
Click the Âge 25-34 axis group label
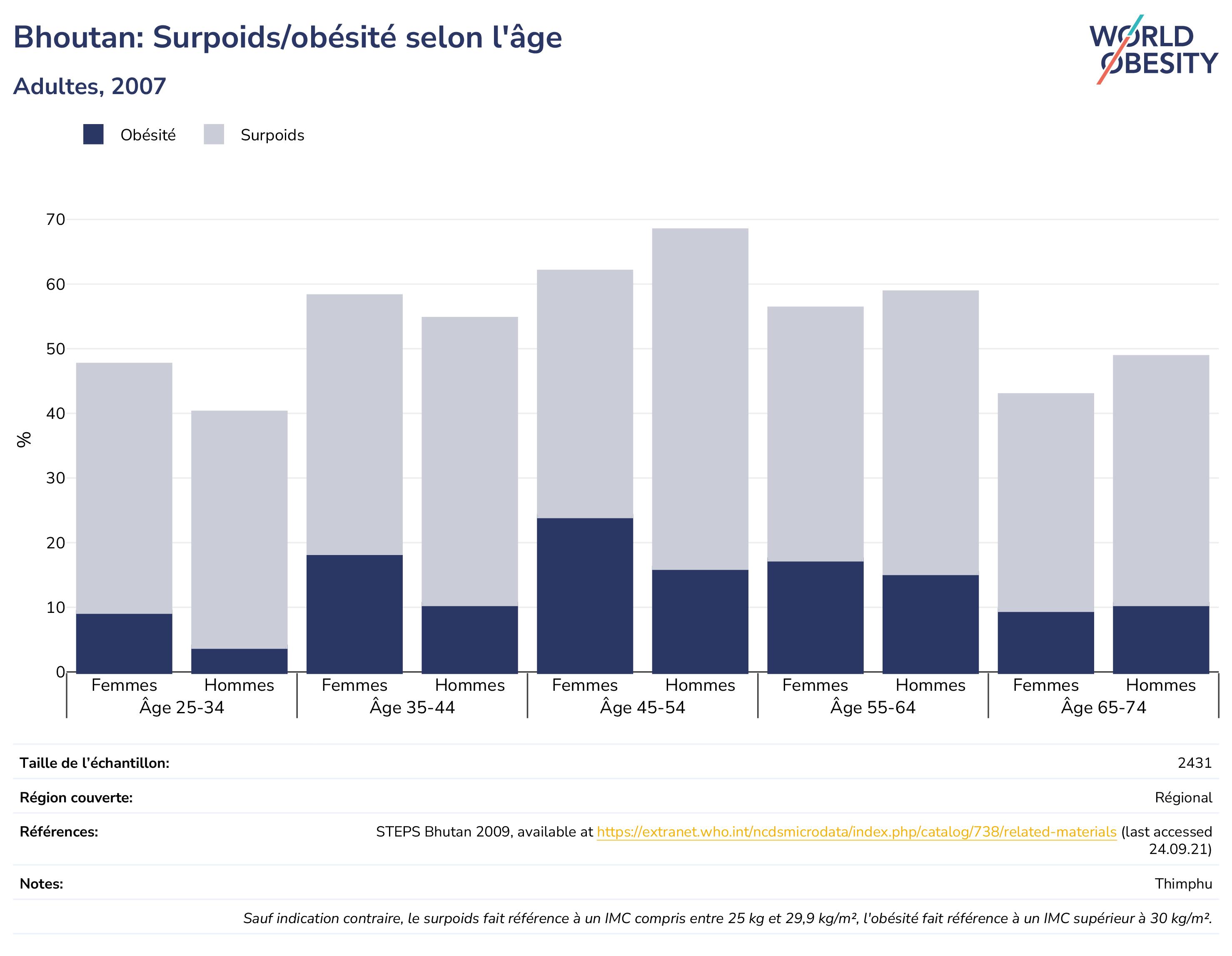(x=182, y=707)
